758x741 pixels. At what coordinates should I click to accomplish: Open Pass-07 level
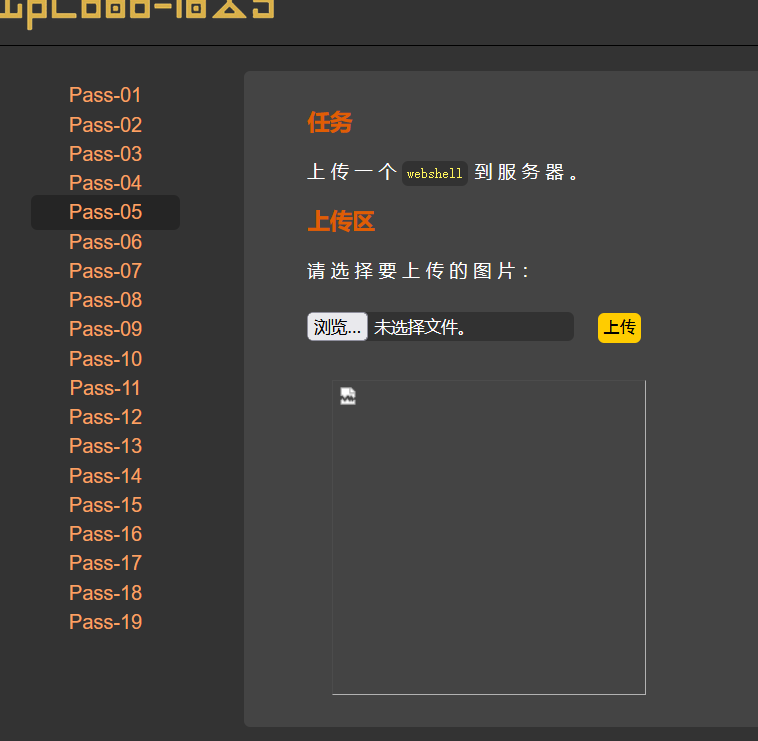point(105,271)
